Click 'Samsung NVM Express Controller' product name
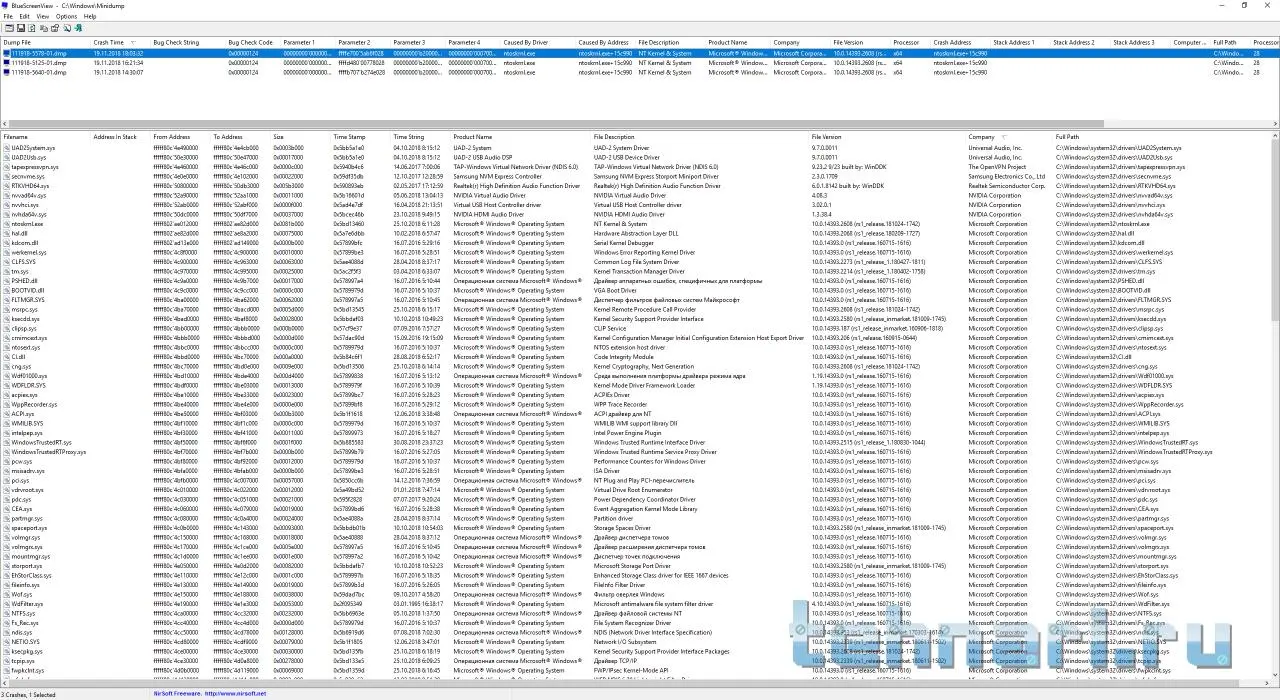 [x=497, y=176]
